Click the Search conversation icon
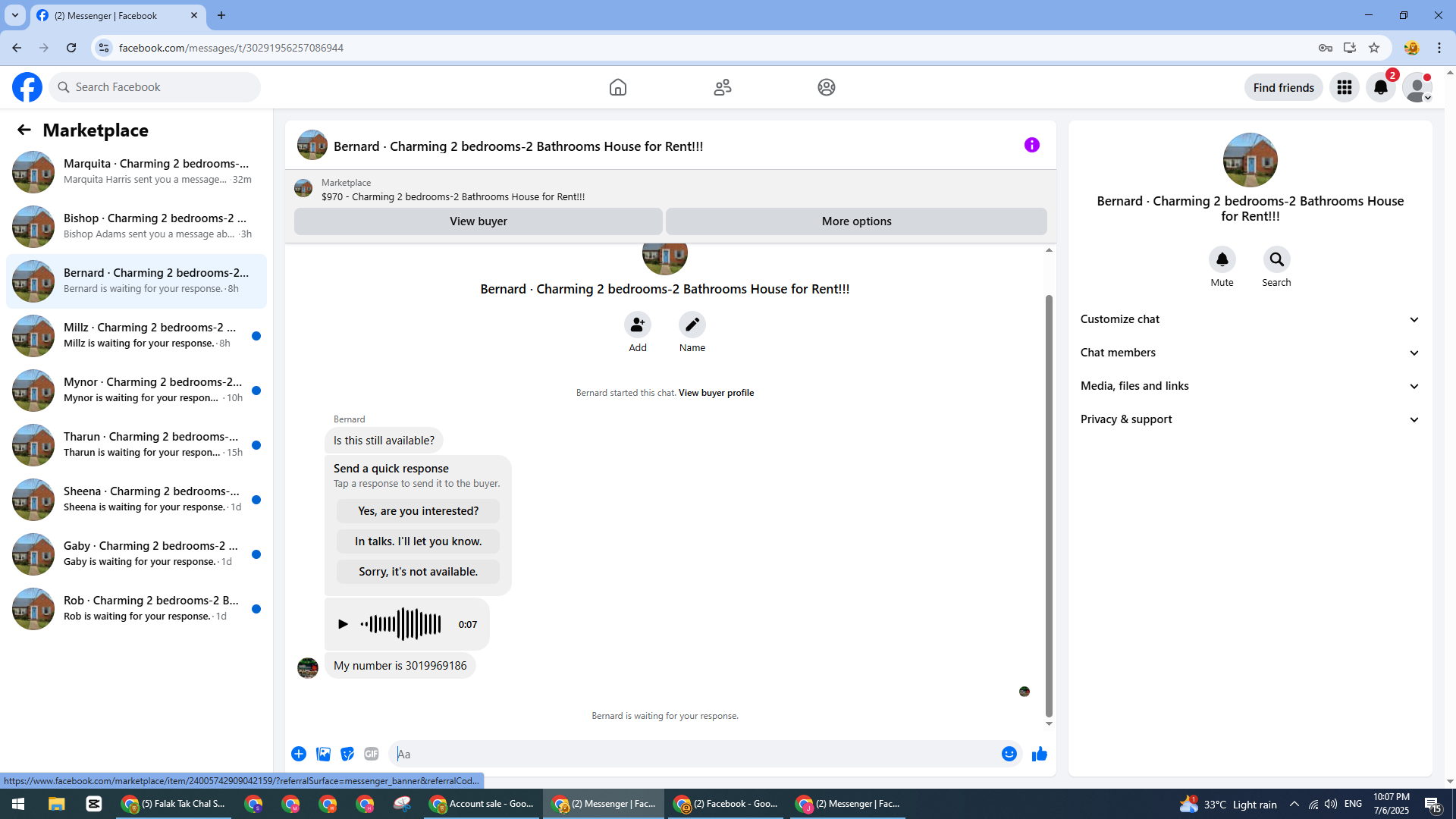Viewport: 1456px width, 819px height. coord(1276,260)
